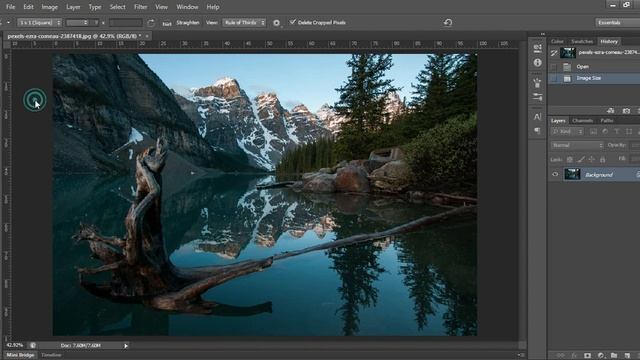Expand the document info status arrow
The height and width of the screenshot is (360, 640).
point(126,346)
